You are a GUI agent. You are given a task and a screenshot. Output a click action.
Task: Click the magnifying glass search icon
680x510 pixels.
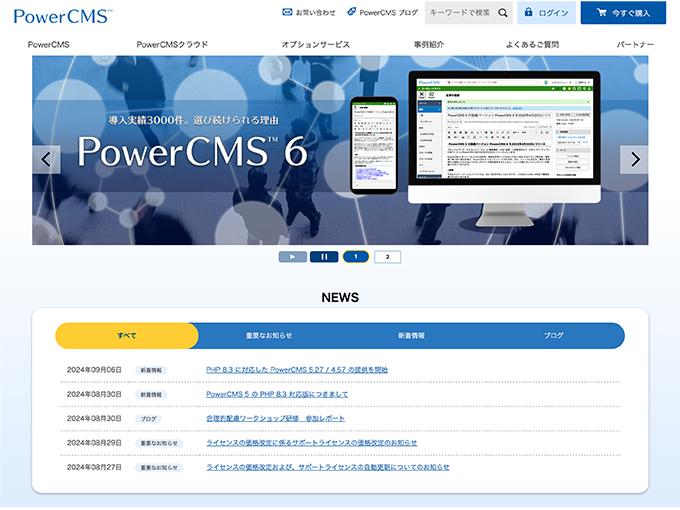(x=503, y=13)
